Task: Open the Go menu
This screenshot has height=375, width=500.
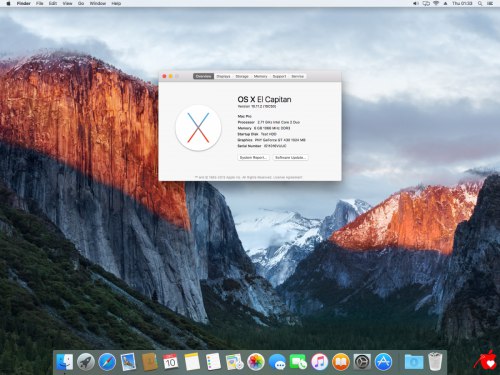Action: pyautogui.click(x=81, y=3)
